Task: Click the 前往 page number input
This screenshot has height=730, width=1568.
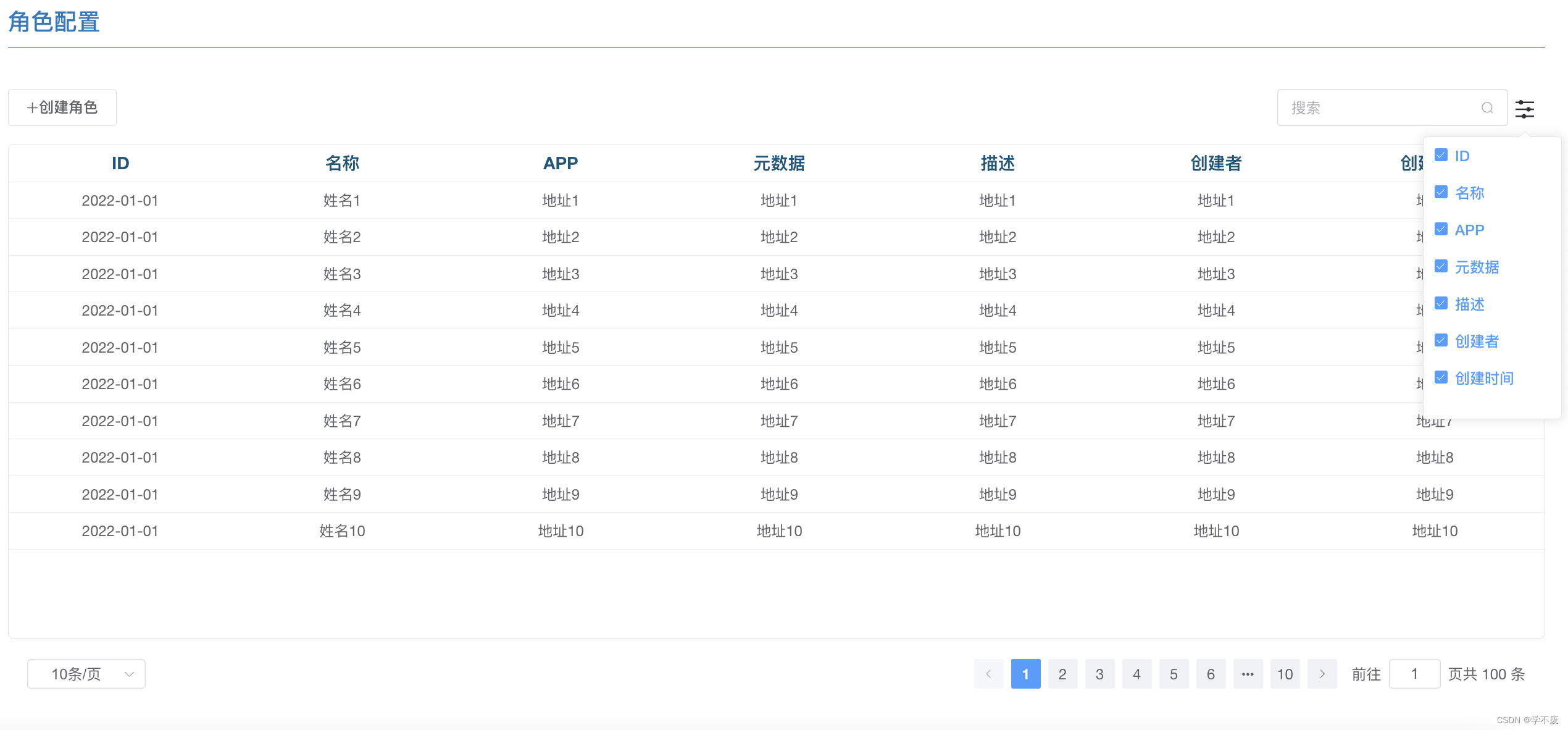Action: 1414,674
